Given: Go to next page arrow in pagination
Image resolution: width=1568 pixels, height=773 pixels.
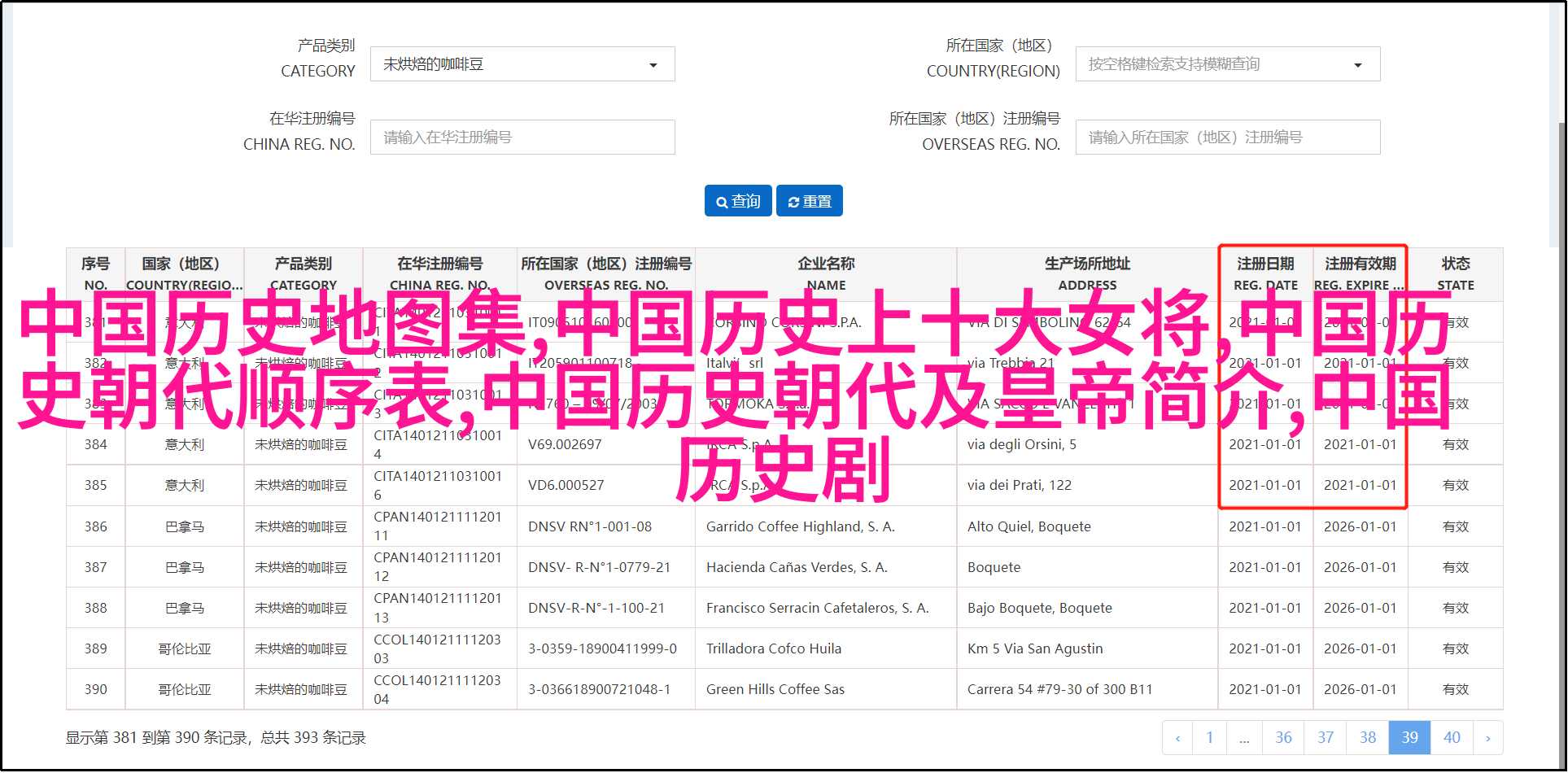Looking at the screenshot, I should (x=1487, y=738).
